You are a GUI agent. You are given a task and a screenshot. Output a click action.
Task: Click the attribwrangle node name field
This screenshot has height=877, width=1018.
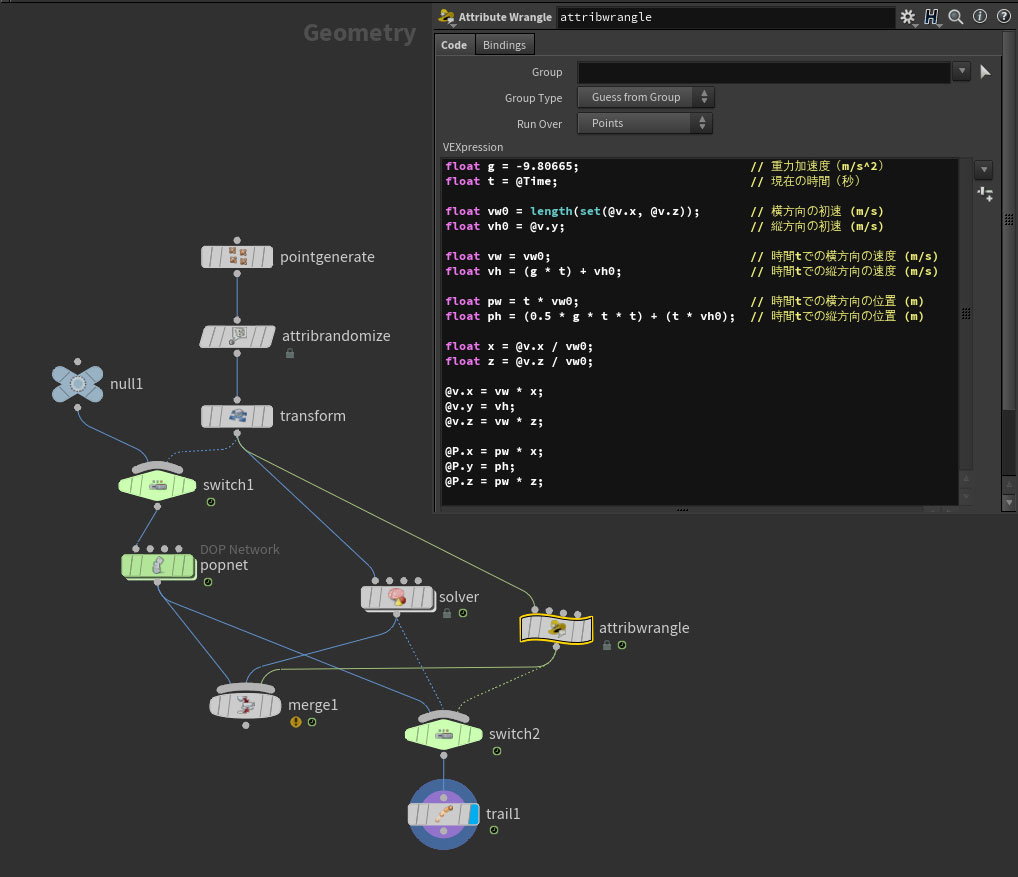click(725, 17)
